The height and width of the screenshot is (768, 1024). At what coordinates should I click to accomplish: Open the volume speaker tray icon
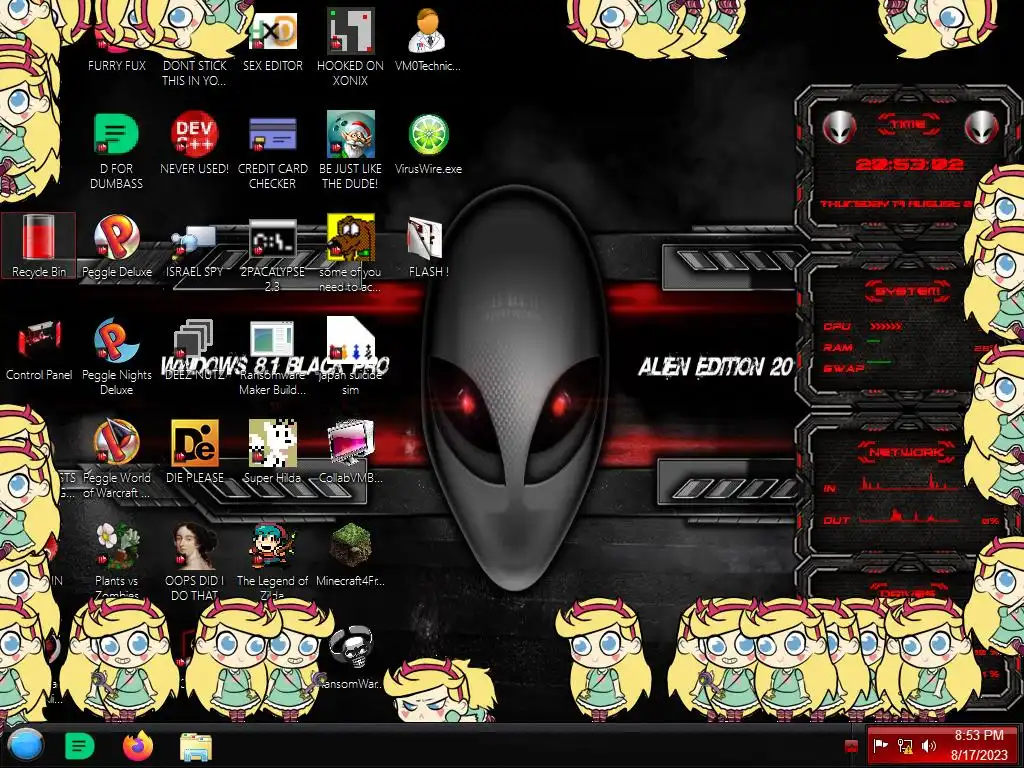(x=928, y=745)
